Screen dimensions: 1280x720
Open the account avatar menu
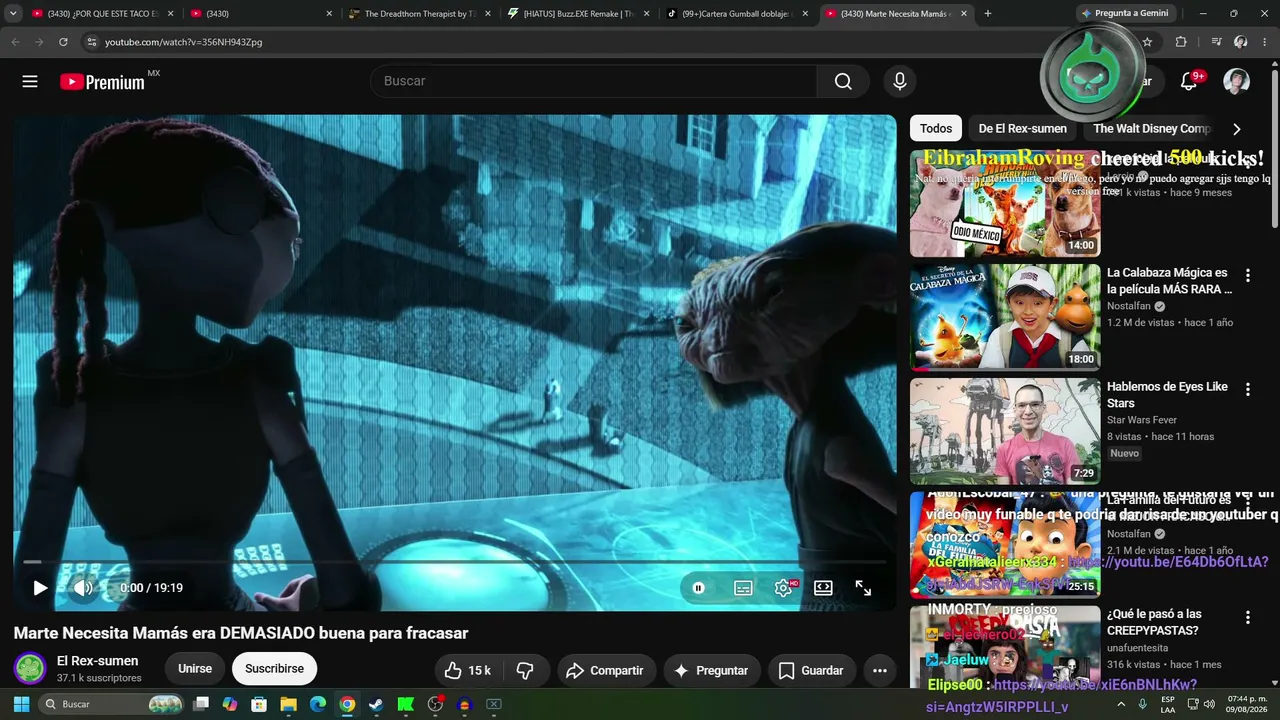pos(1237,81)
